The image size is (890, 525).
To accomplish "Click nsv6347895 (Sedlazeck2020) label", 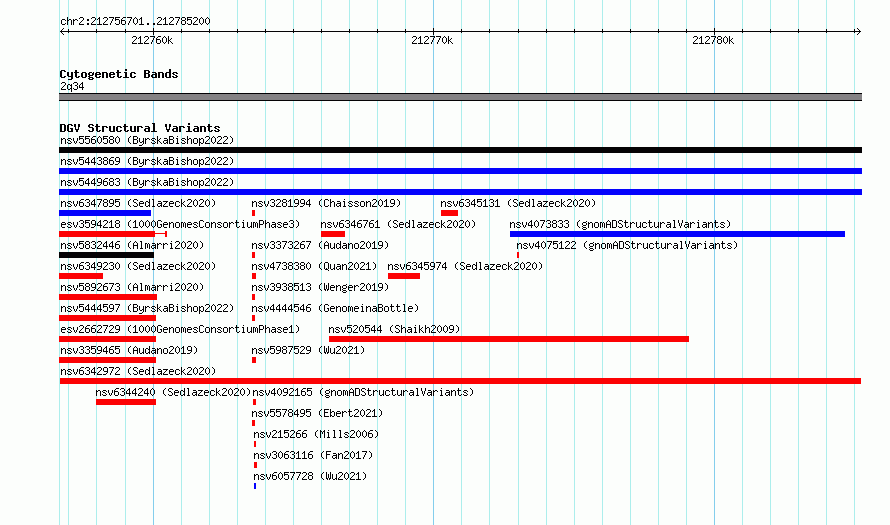I will (x=138, y=203).
